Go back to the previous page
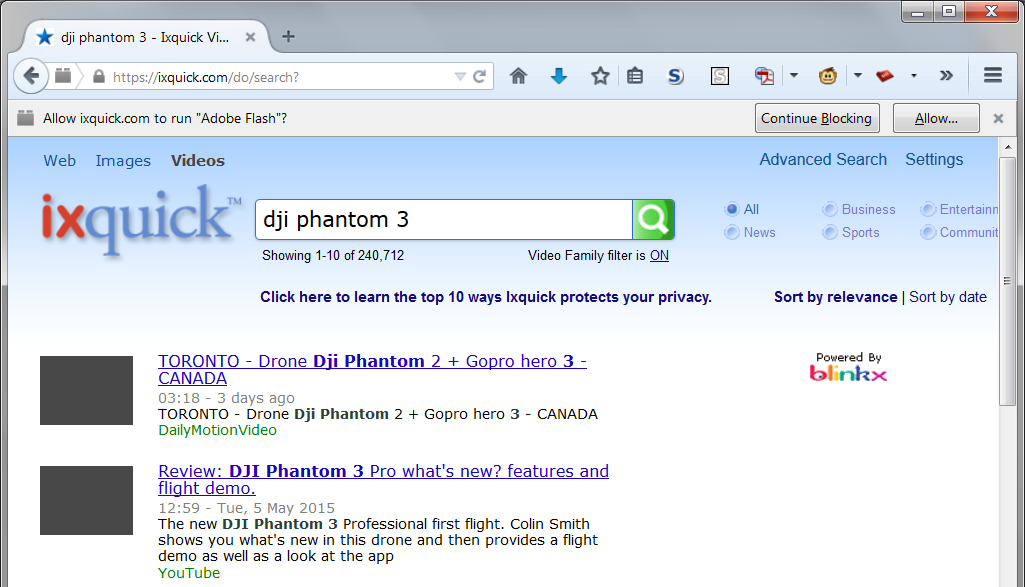The image size is (1025, 587). (x=31, y=76)
